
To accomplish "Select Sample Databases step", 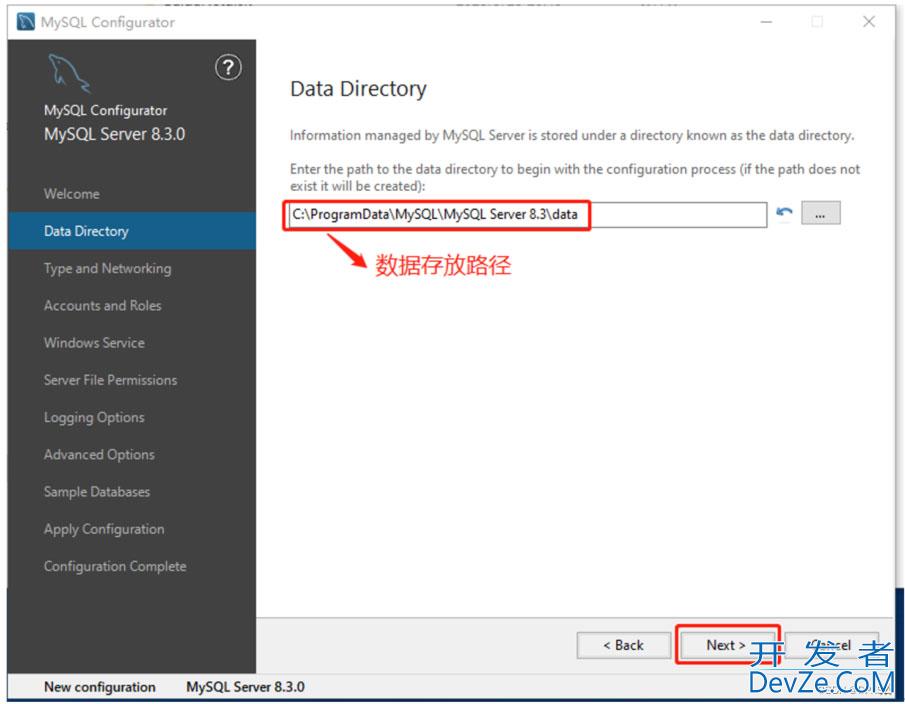I will [x=97, y=492].
